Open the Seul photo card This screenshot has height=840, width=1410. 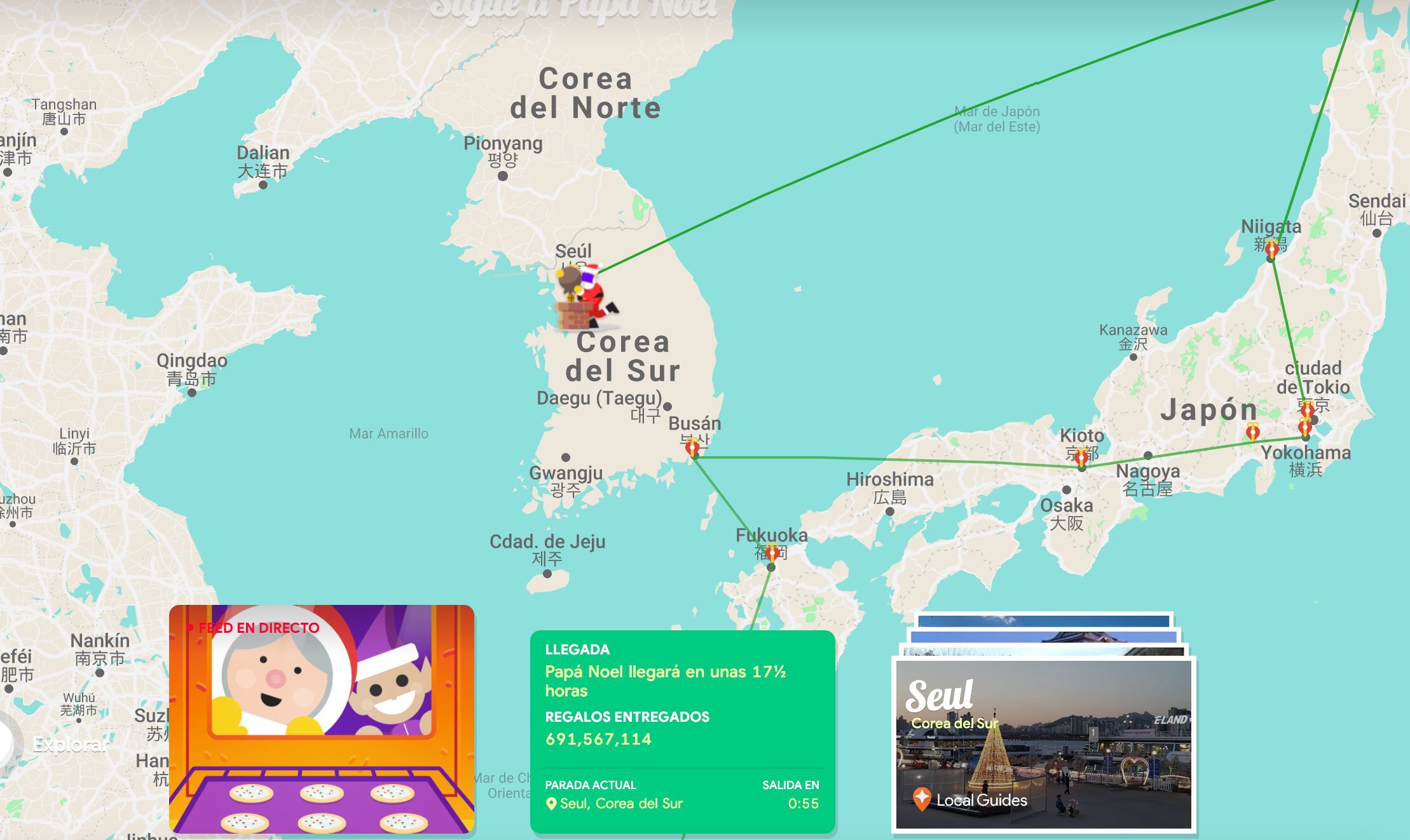(1044, 744)
